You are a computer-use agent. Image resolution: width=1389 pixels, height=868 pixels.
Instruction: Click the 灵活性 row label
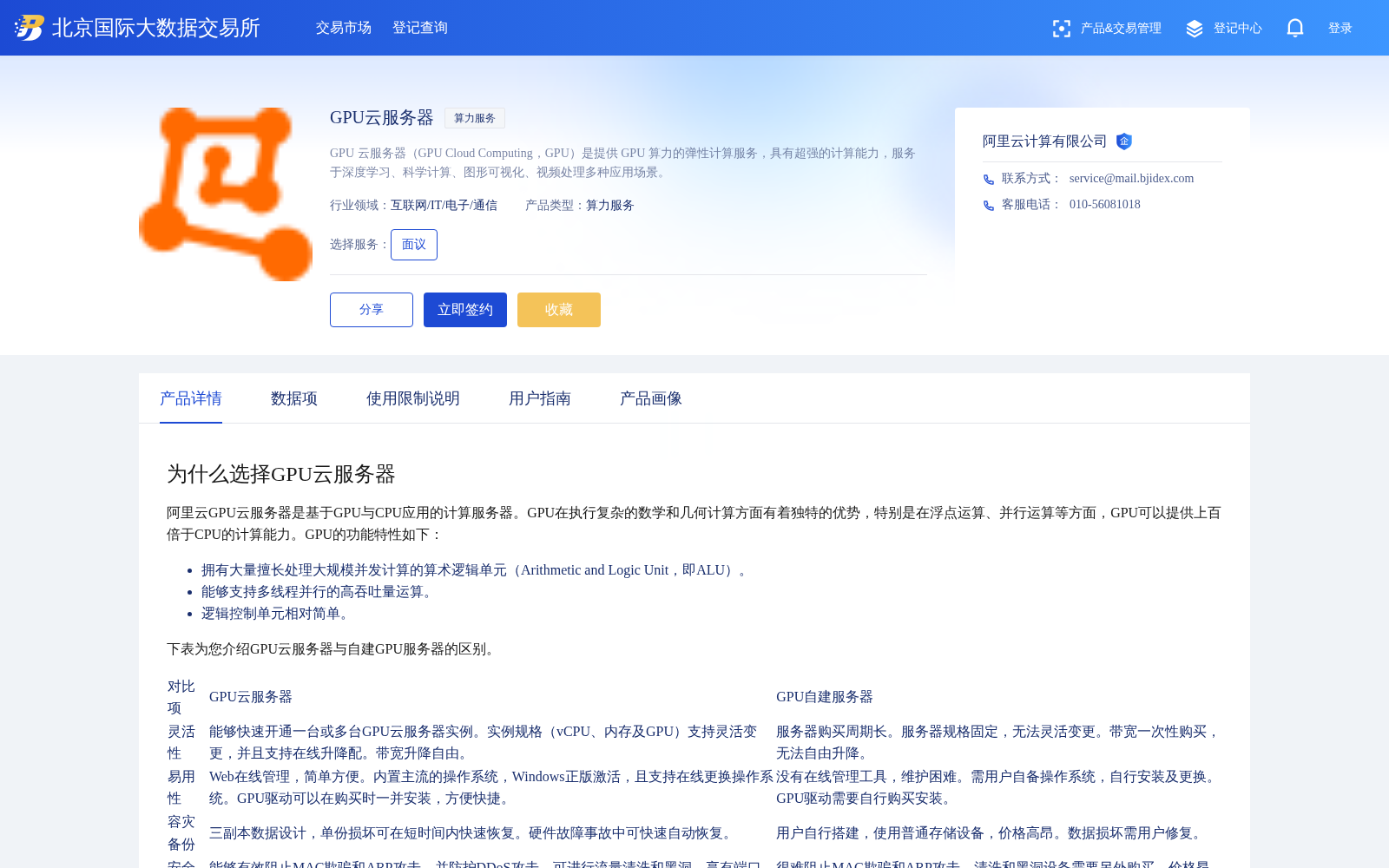tap(181, 742)
